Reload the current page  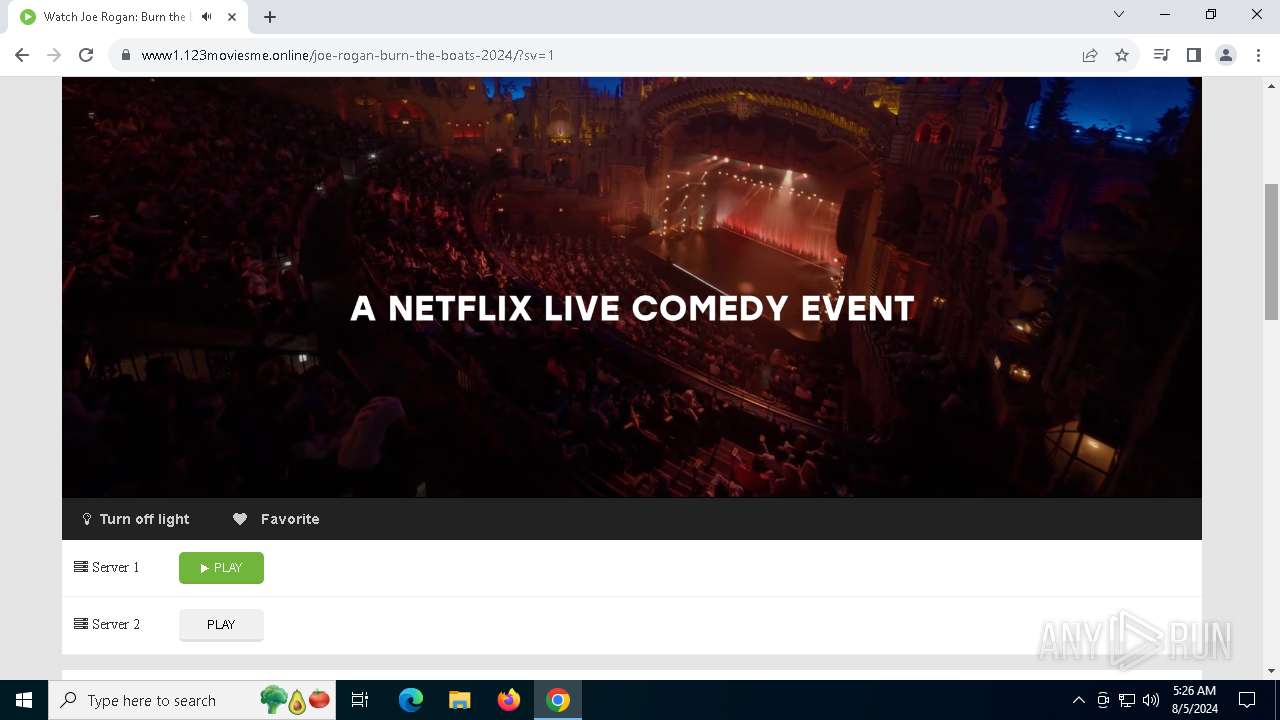[x=86, y=55]
